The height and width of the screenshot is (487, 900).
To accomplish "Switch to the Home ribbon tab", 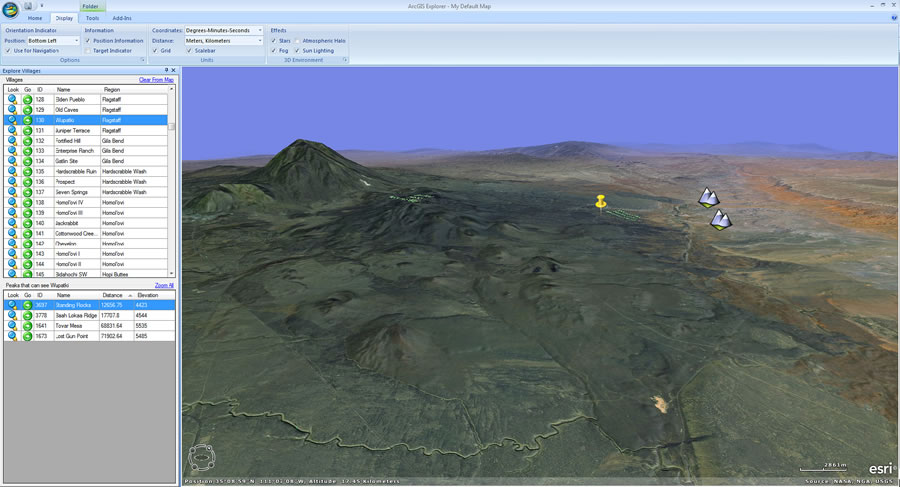I will coord(35,18).
